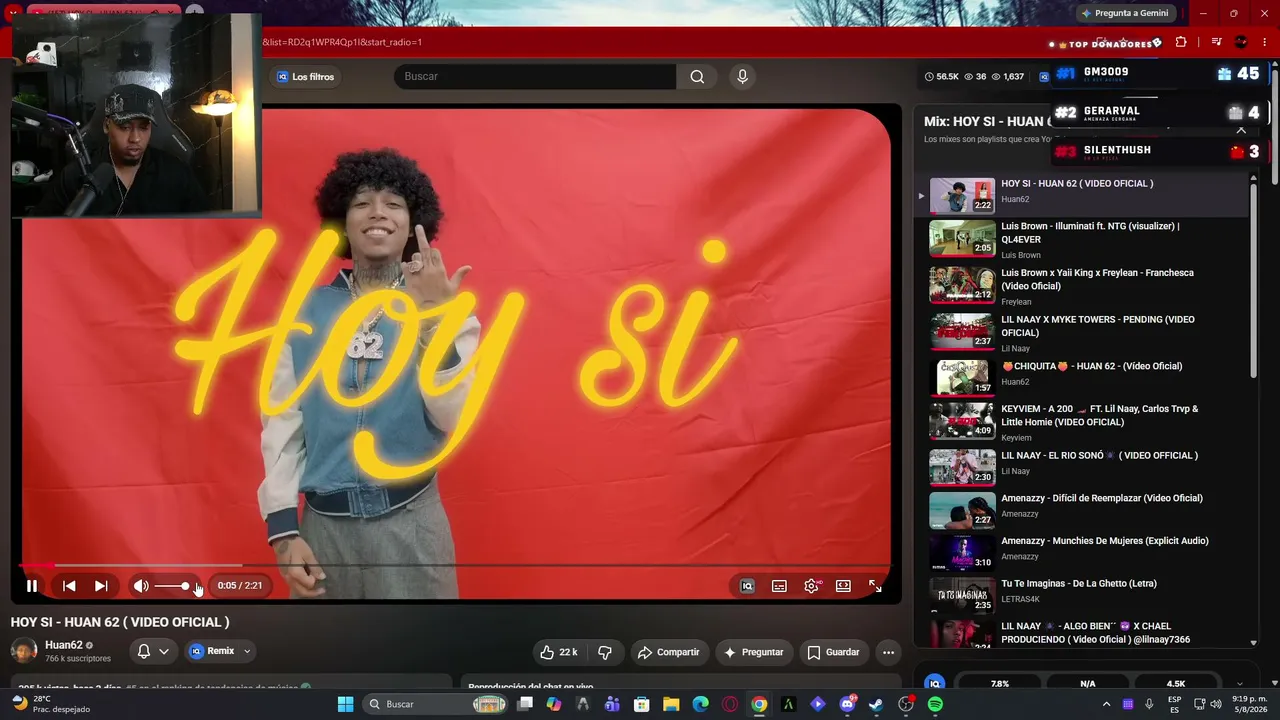Start voice search with the microphone
The height and width of the screenshot is (720, 1280).
pos(742,77)
